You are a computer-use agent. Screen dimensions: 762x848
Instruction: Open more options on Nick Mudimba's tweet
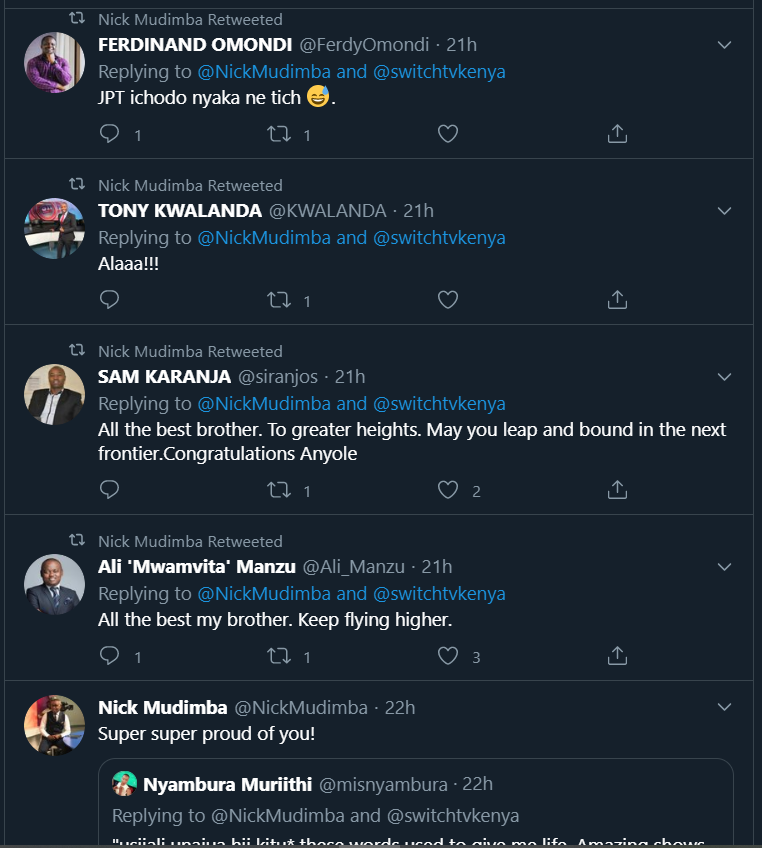pos(725,707)
